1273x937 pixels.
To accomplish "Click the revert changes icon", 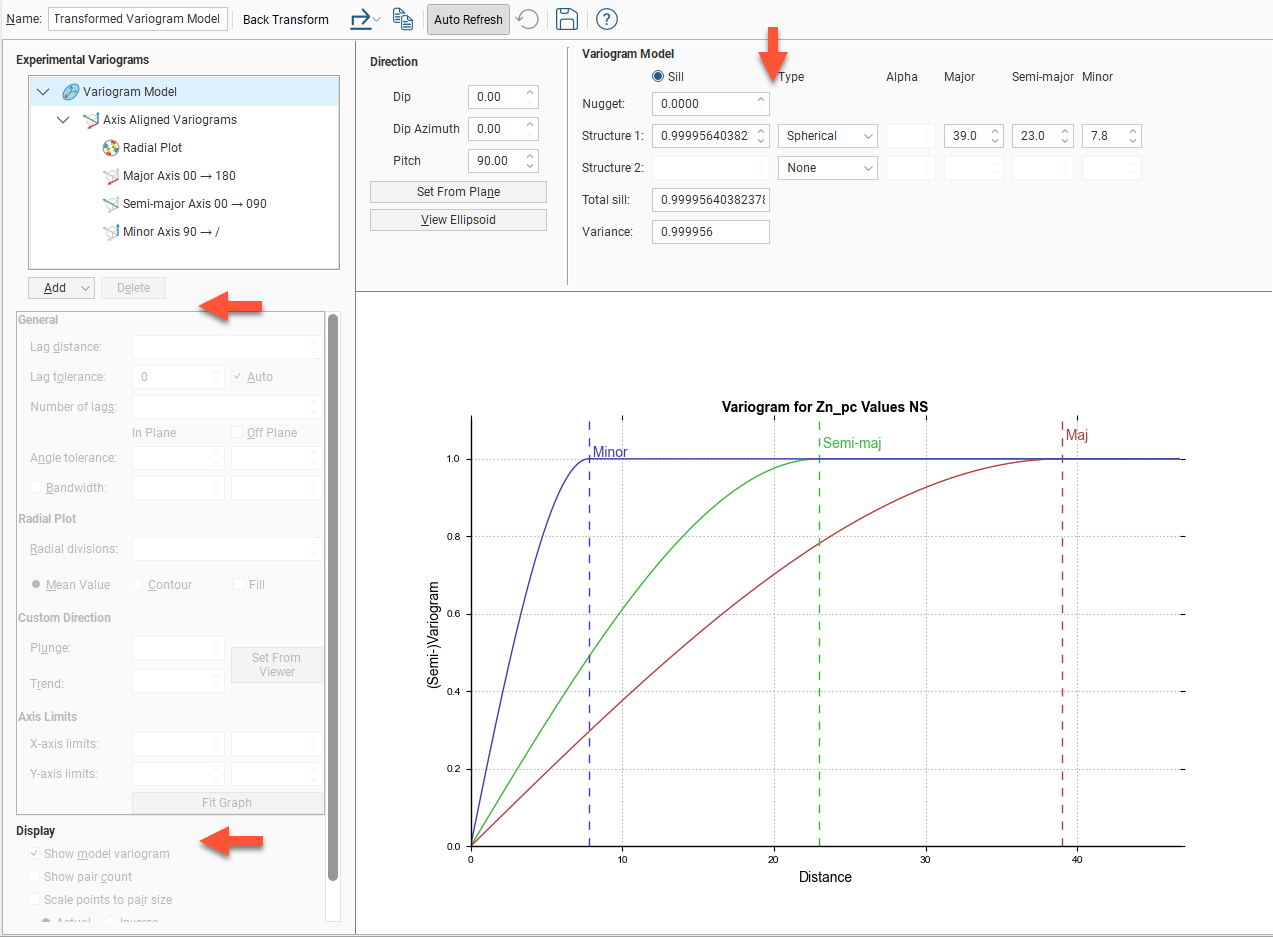I will click(x=527, y=19).
